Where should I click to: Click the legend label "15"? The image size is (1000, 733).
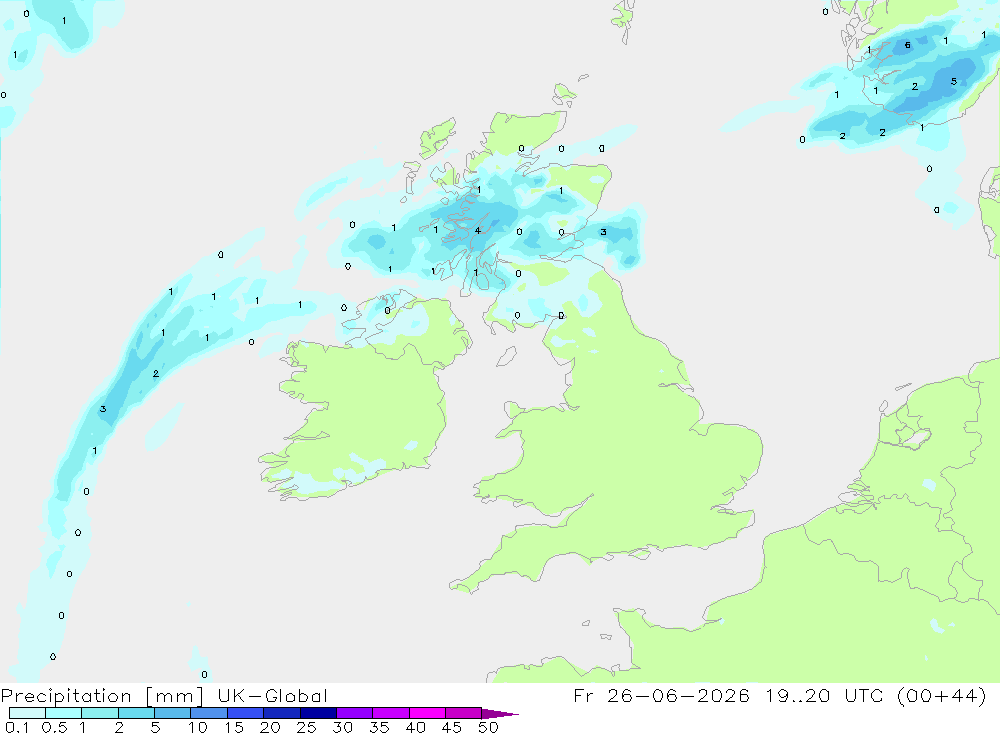pyautogui.click(x=234, y=727)
